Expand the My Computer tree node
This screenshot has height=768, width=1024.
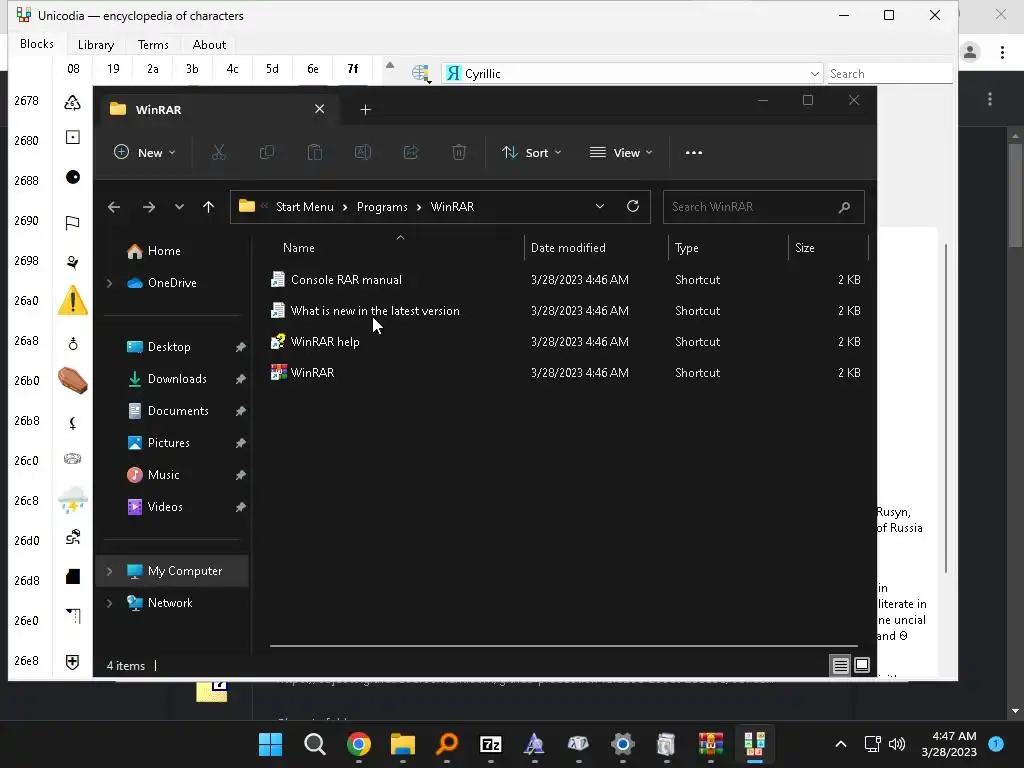pos(109,571)
